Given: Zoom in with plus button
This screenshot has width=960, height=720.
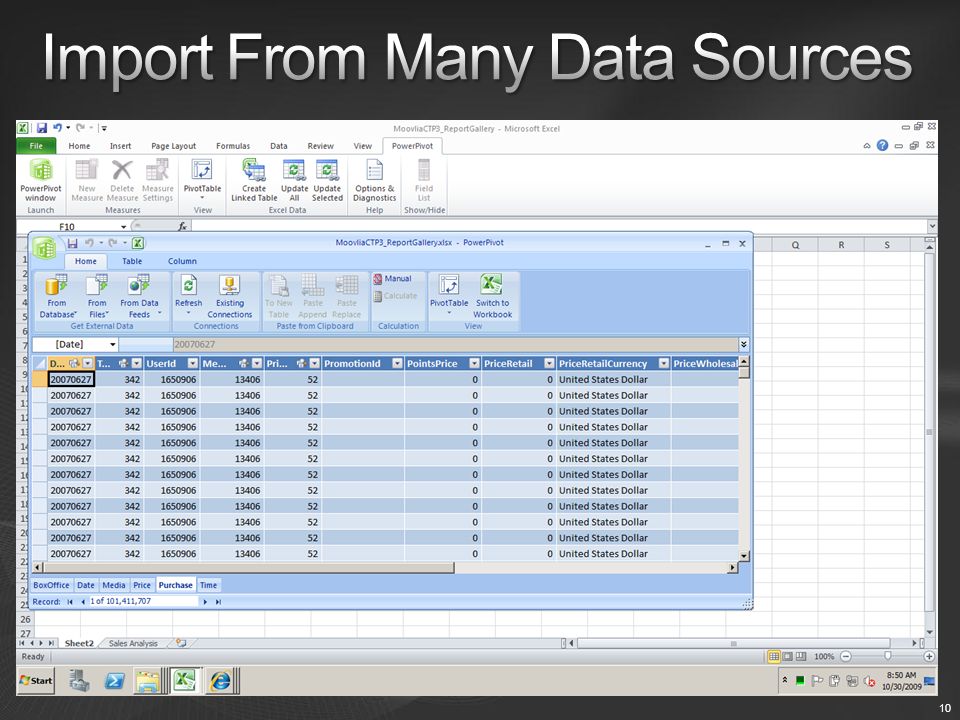Looking at the screenshot, I should coord(929,656).
